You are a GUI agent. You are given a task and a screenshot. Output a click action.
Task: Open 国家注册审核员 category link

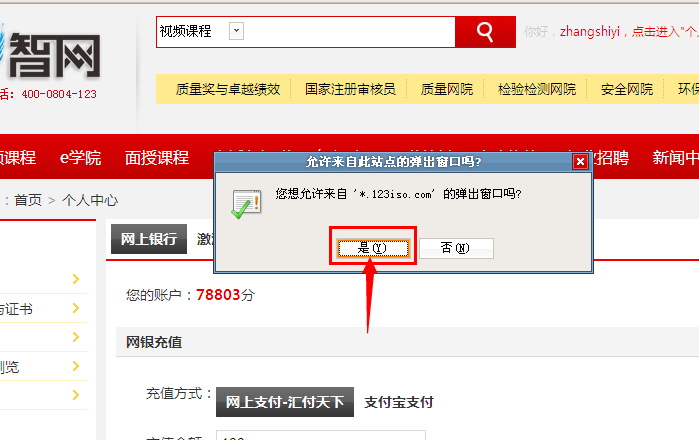(x=350, y=89)
